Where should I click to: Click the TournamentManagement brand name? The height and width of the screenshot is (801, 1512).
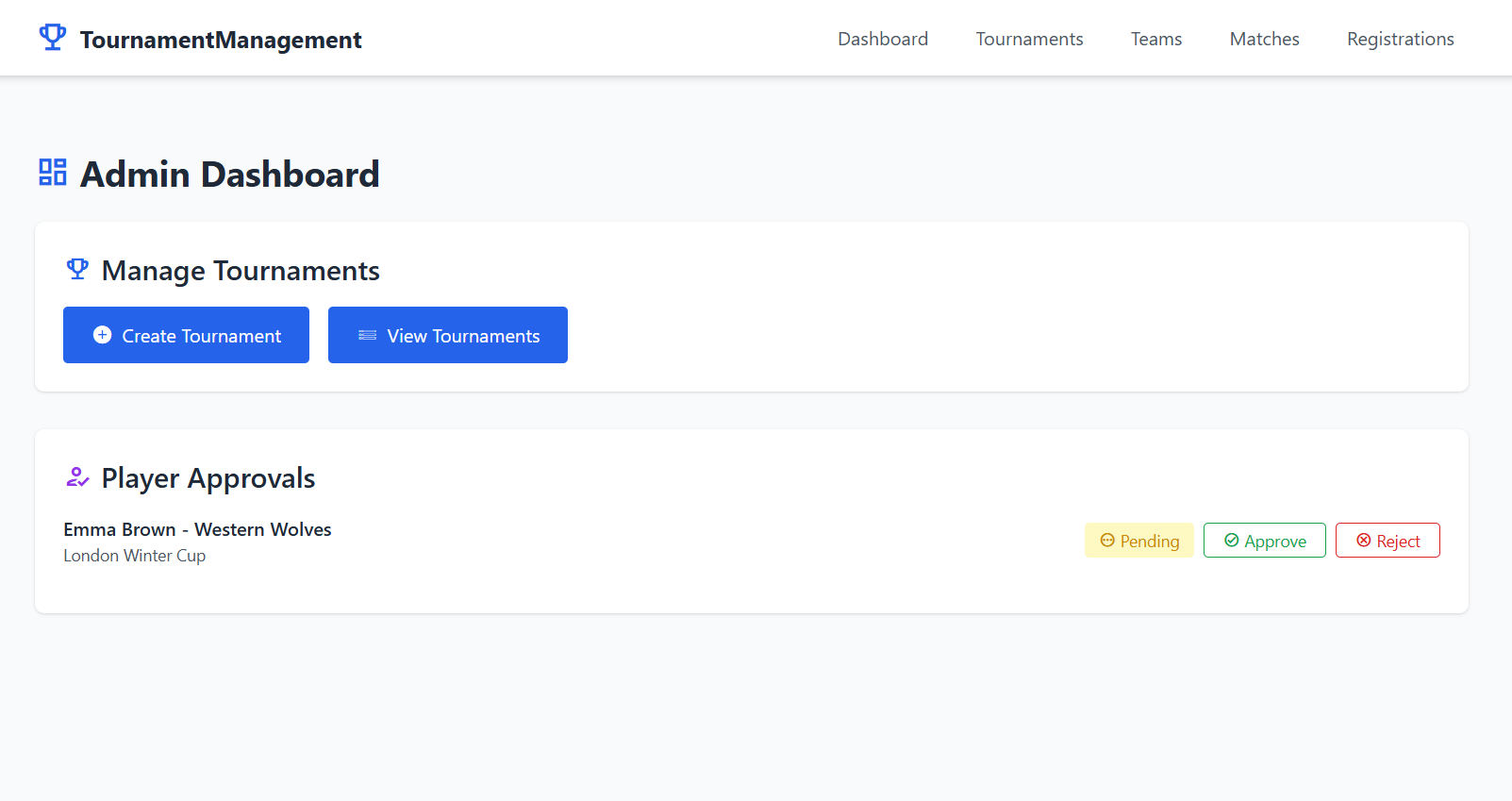[x=221, y=40]
